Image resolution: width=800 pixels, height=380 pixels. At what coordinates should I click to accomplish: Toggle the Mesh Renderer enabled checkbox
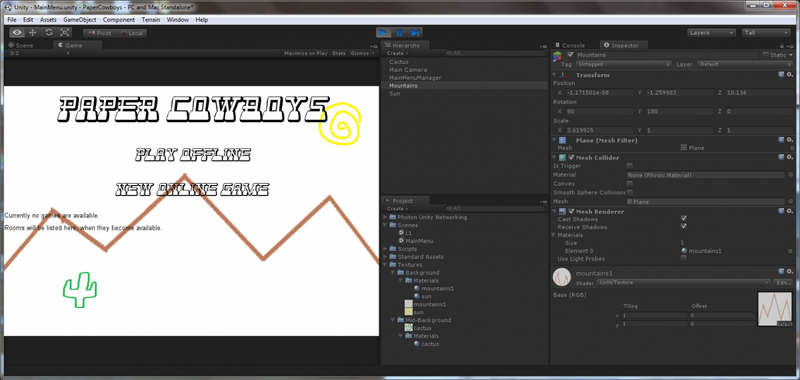pos(571,211)
